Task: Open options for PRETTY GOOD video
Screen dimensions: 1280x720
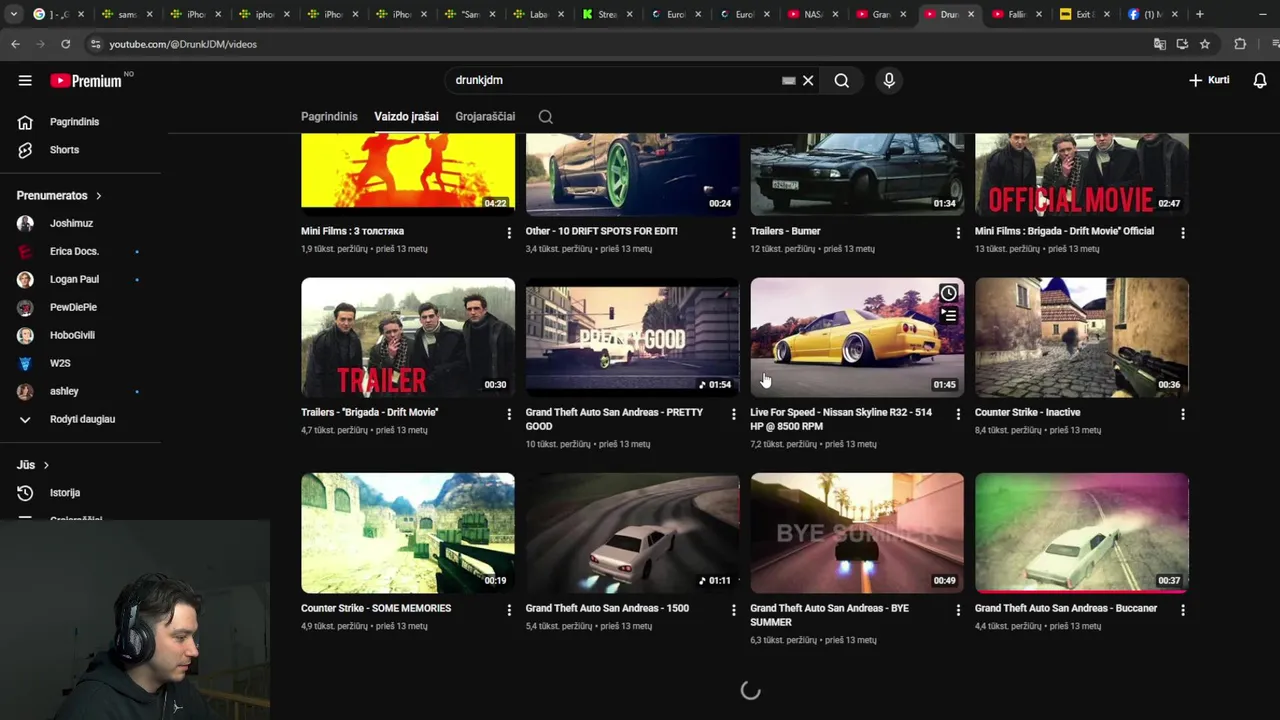Action: pyautogui.click(x=733, y=414)
